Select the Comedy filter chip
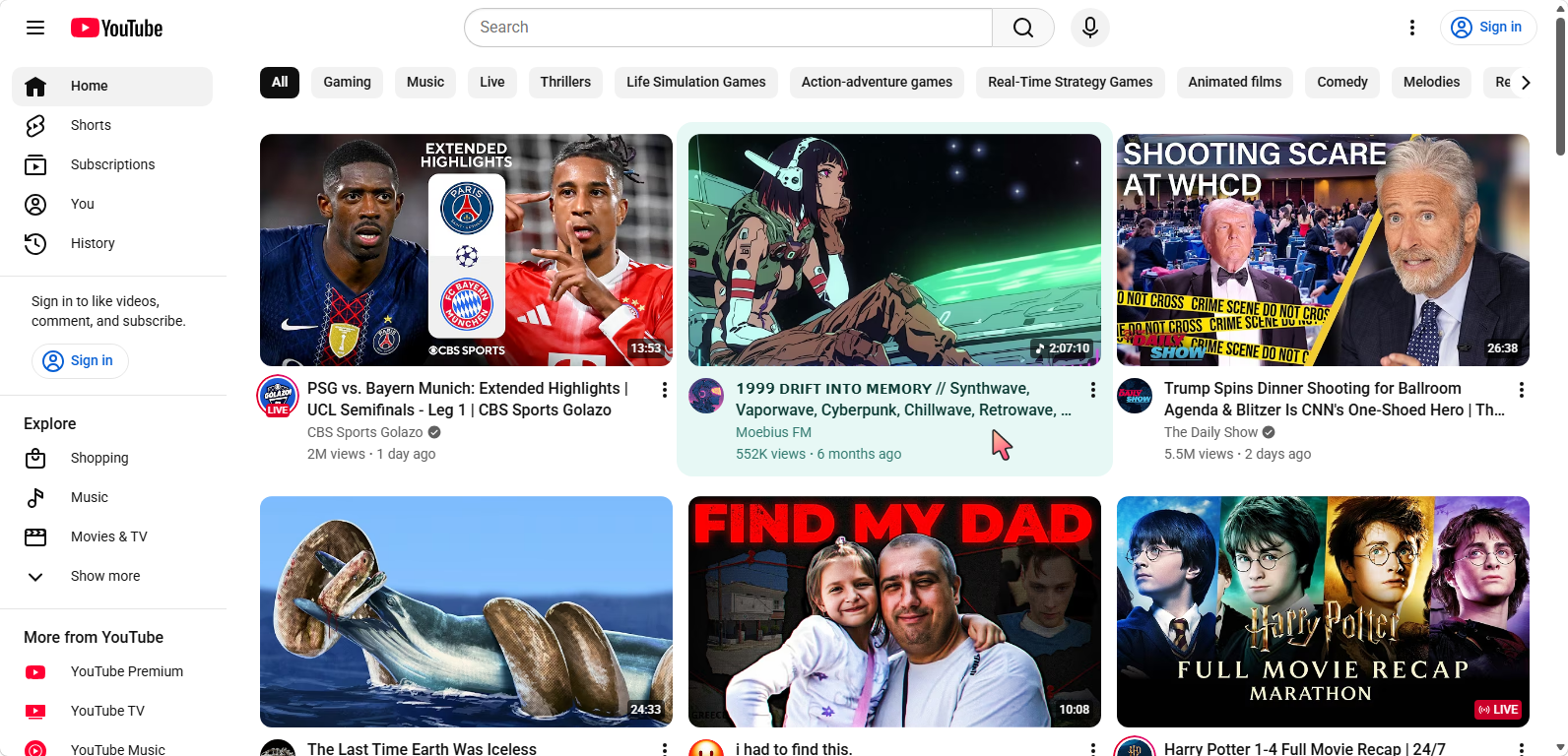Viewport: 1568px width, 756px height. pos(1342,83)
